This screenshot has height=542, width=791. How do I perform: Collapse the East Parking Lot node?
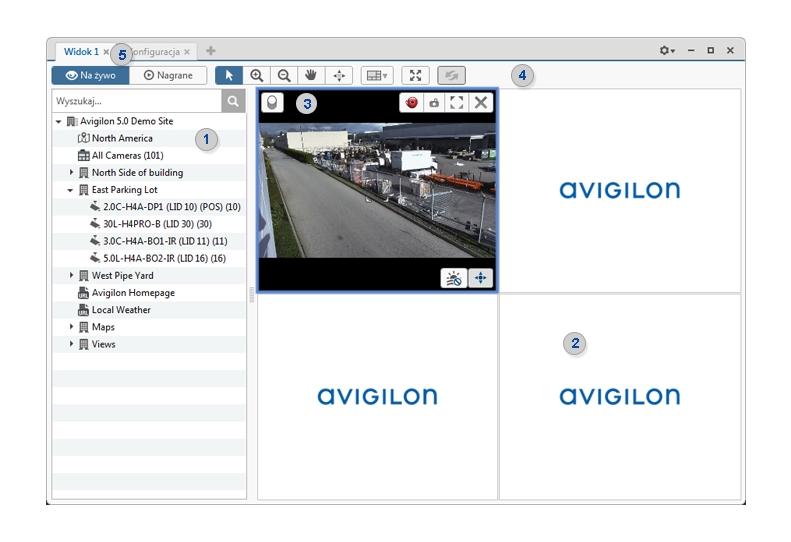[71, 190]
